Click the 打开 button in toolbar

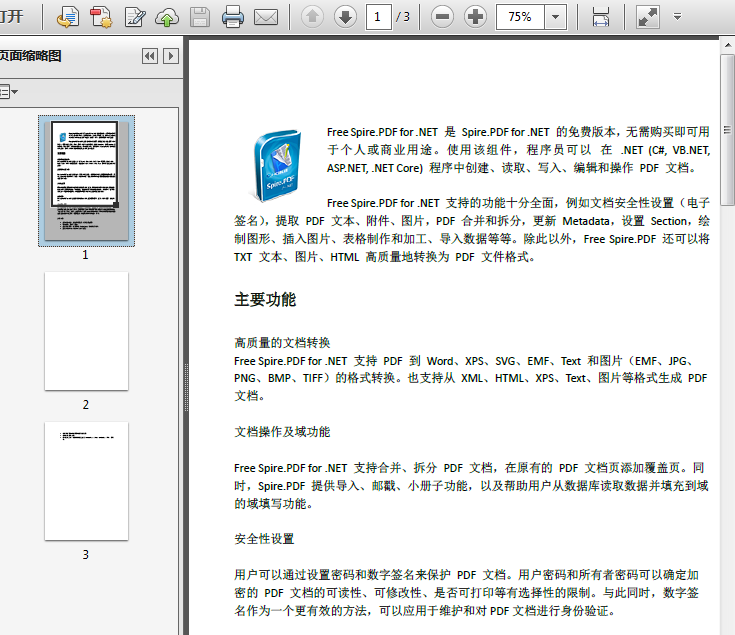click(11, 17)
